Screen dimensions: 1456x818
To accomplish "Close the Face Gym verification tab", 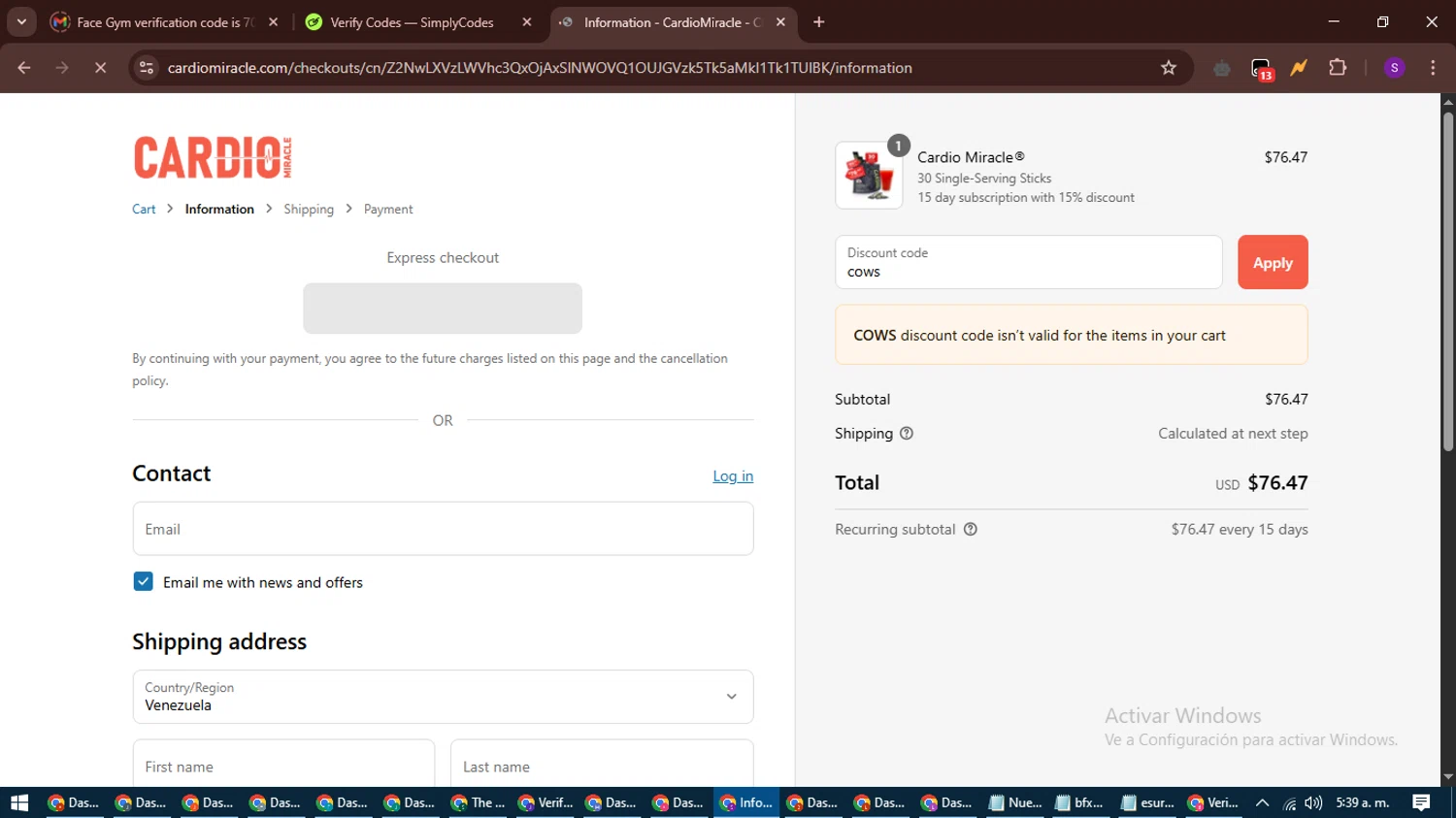I will [x=274, y=22].
